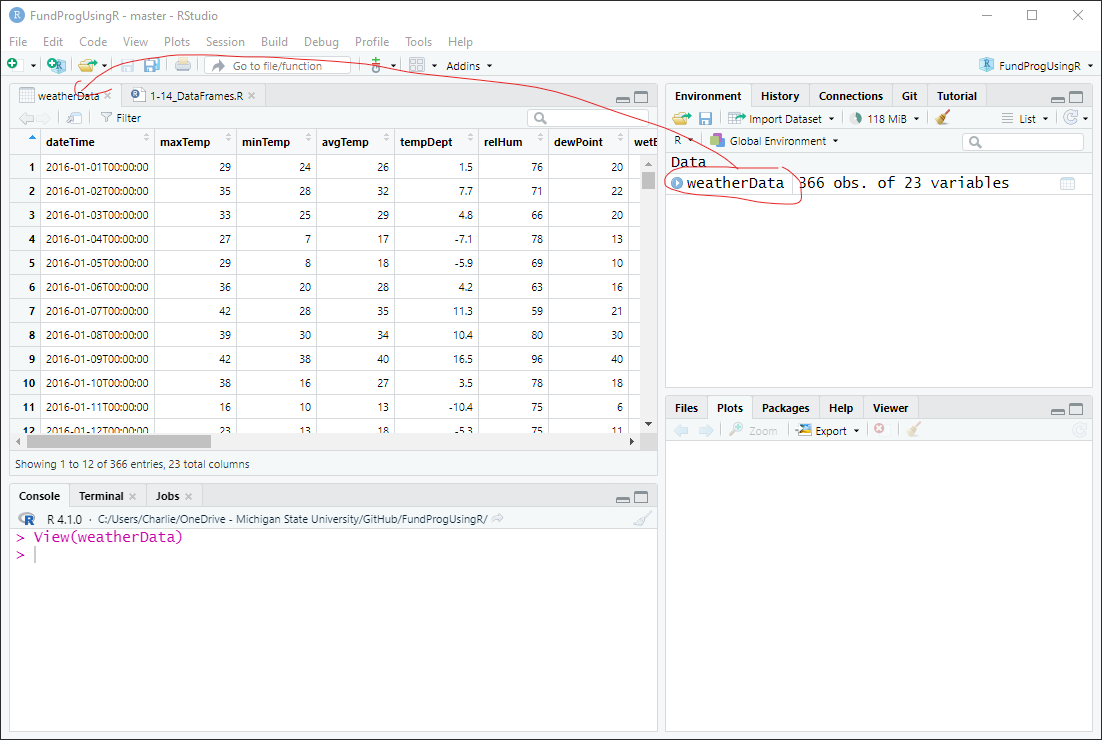Click Go to file/function field
1102x740 pixels.
click(278, 65)
